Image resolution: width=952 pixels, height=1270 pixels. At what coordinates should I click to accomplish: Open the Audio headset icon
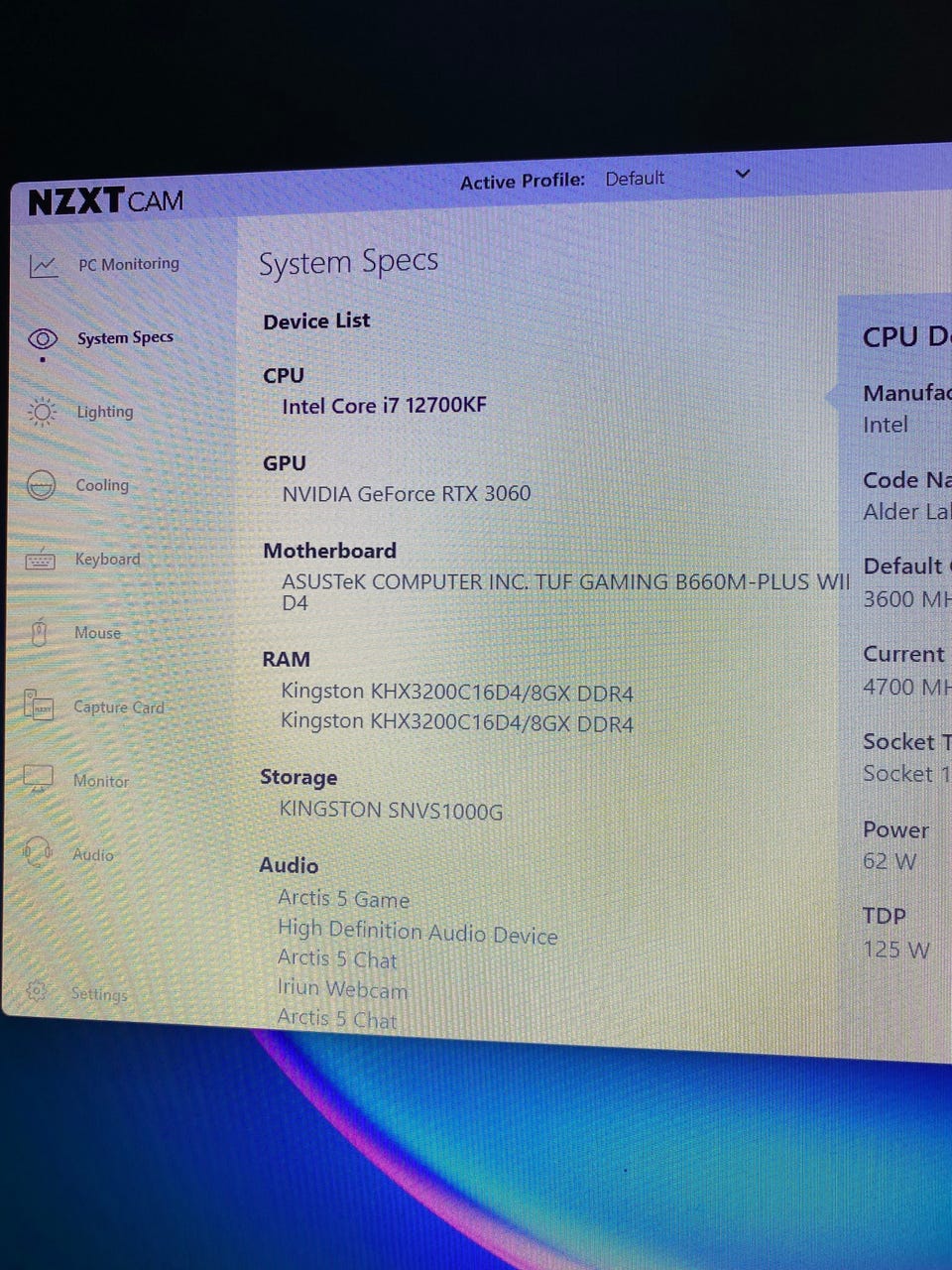point(38,851)
